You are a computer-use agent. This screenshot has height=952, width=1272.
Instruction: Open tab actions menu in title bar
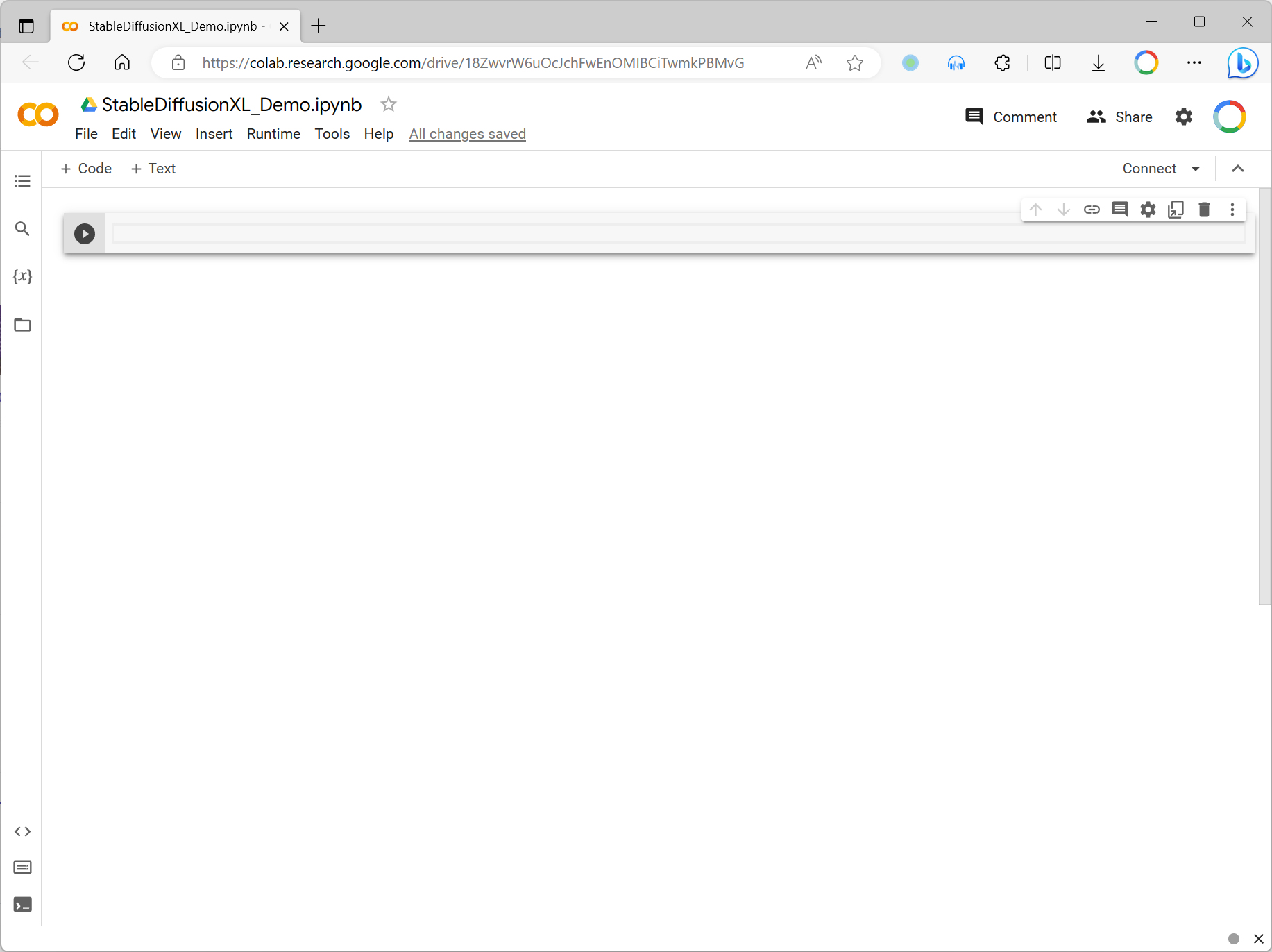[x=26, y=26]
